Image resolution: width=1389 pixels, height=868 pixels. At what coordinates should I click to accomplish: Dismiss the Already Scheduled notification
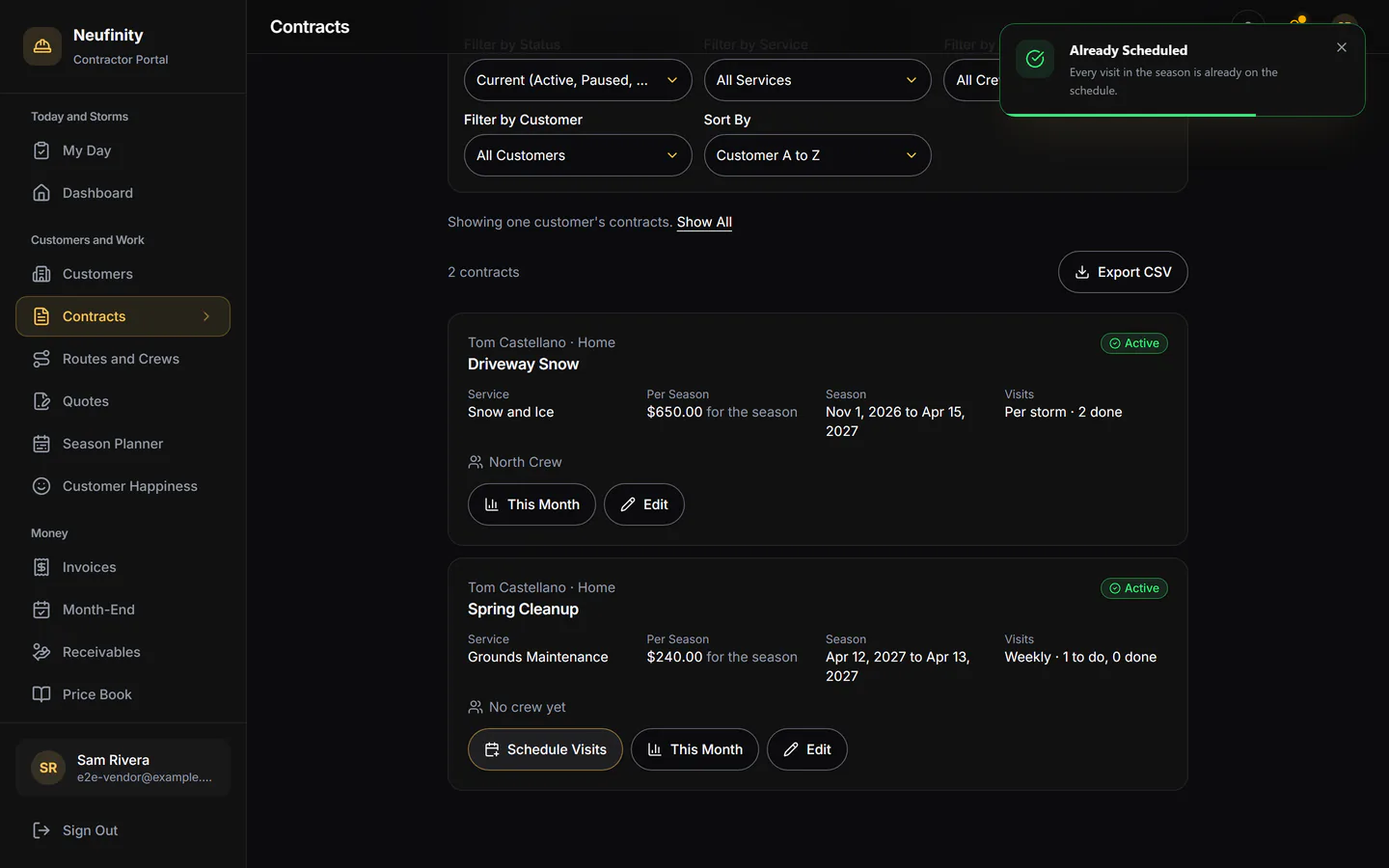1342,47
